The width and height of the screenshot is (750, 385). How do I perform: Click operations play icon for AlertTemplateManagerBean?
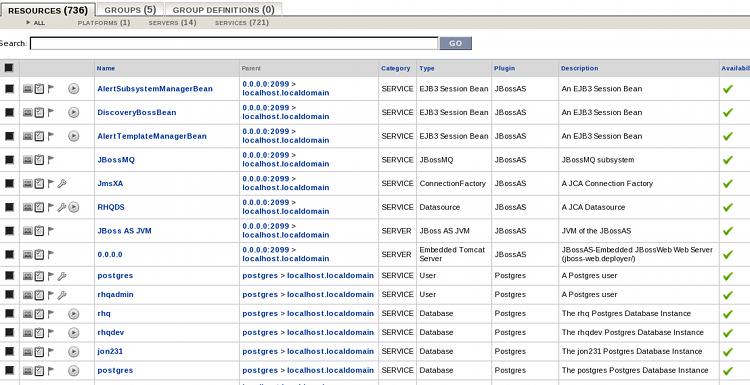coord(73,136)
